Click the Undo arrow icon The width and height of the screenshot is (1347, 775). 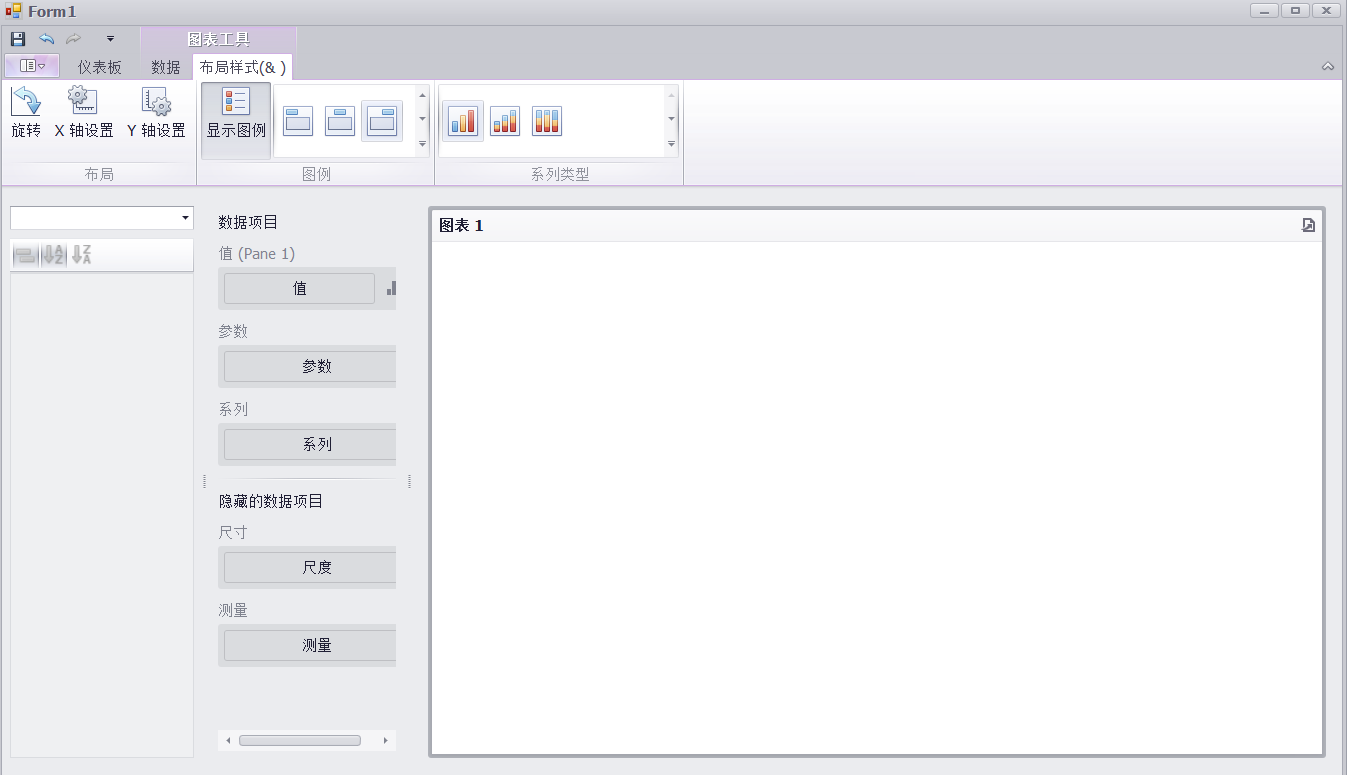click(x=46, y=39)
